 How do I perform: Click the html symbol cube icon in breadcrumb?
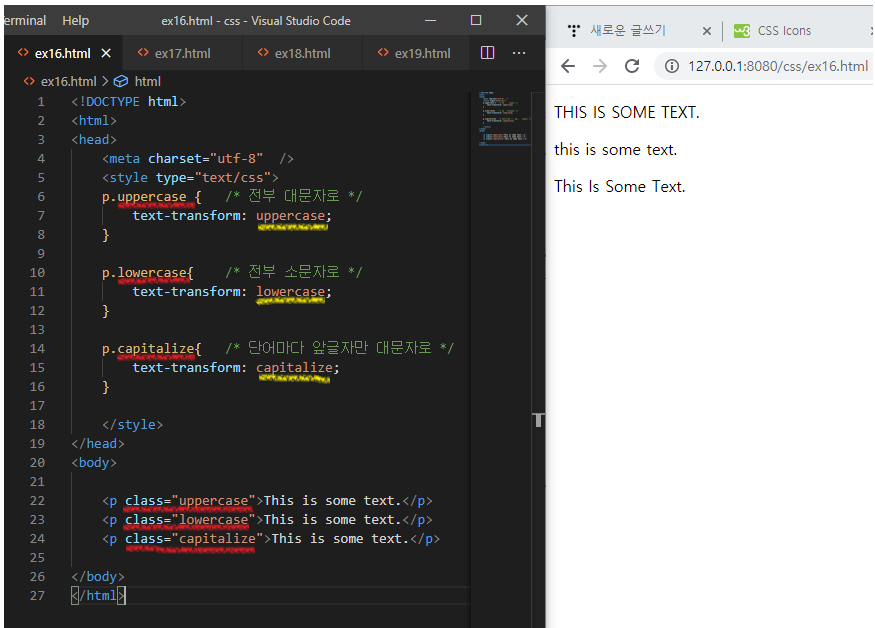click(121, 82)
